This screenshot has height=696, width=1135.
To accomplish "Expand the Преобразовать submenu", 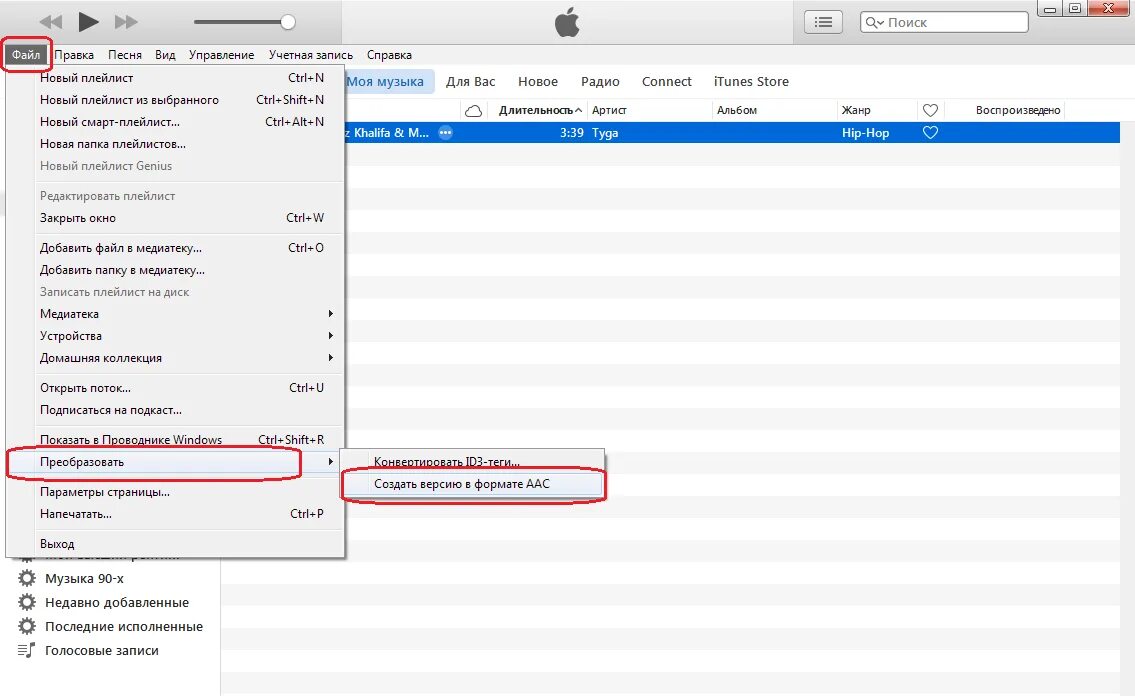I will 174,462.
